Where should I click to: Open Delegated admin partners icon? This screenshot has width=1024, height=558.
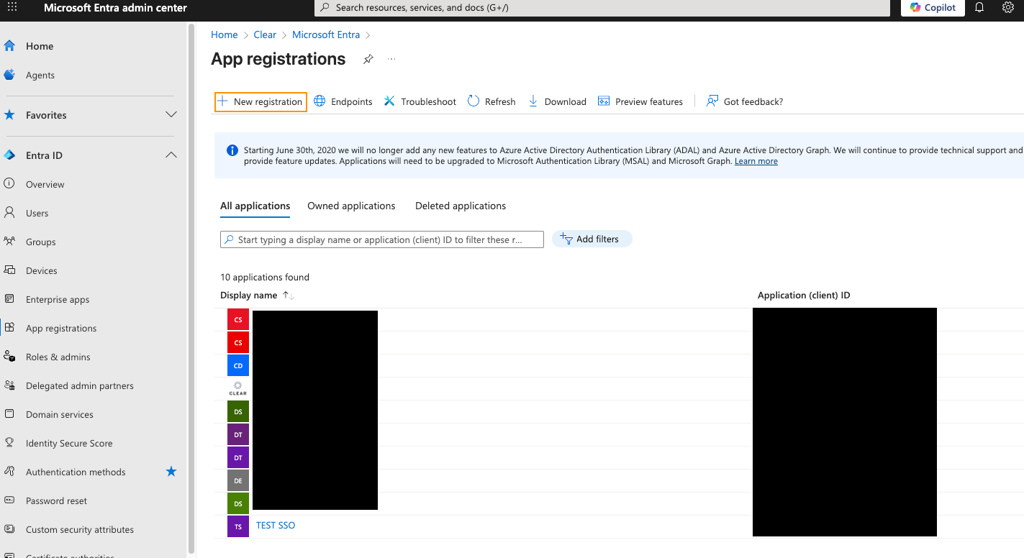[9, 385]
